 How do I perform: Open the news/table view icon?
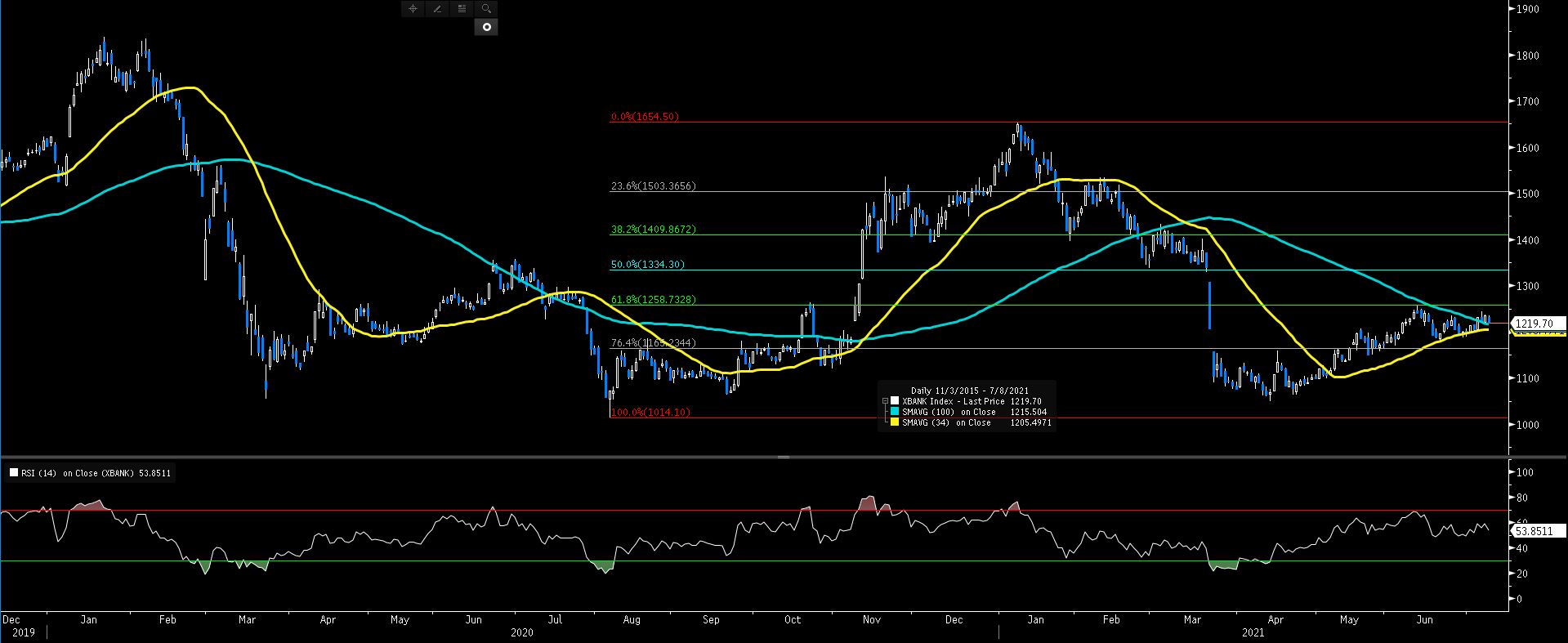462,8
